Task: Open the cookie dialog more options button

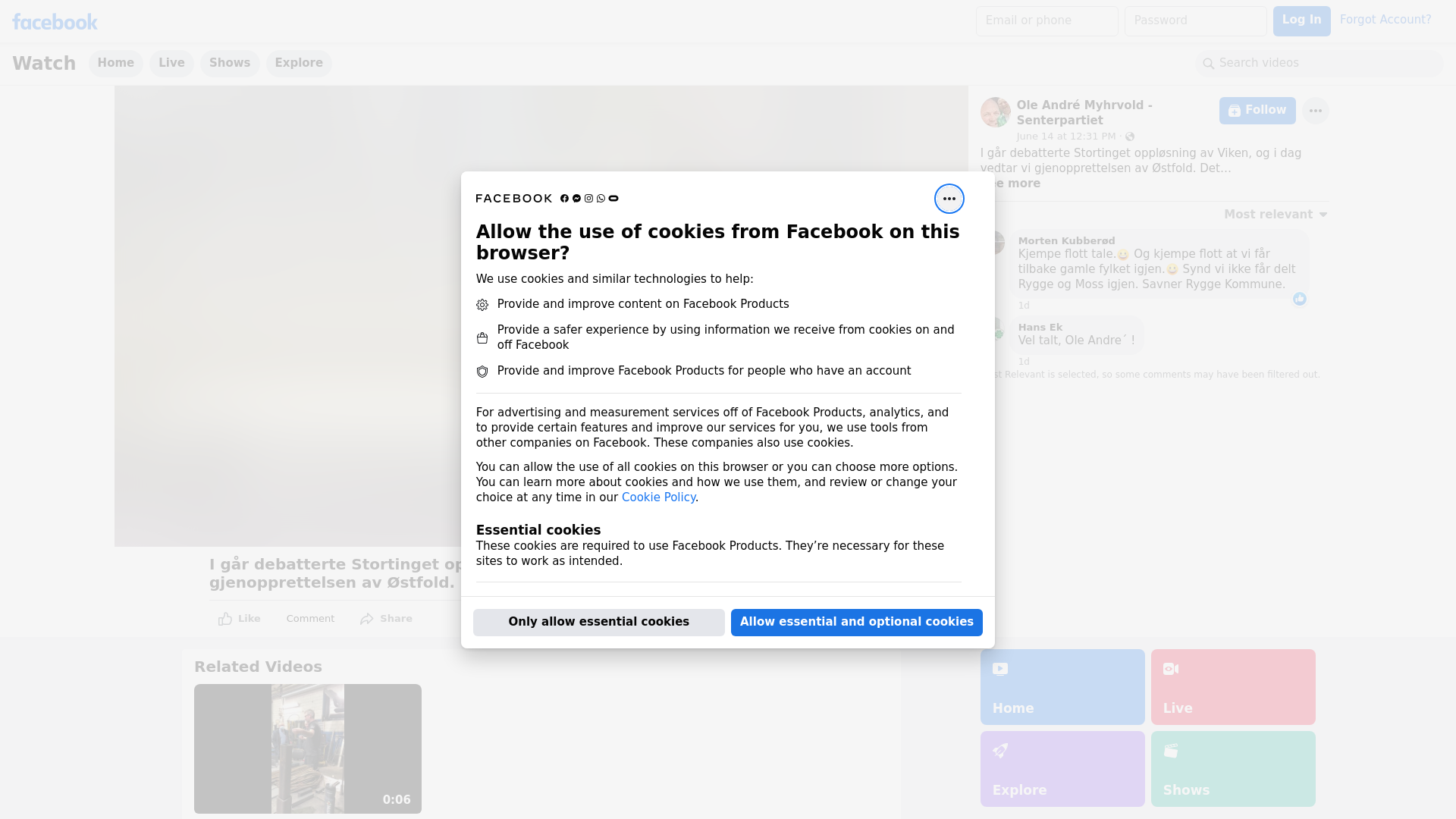Action: click(949, 199)
